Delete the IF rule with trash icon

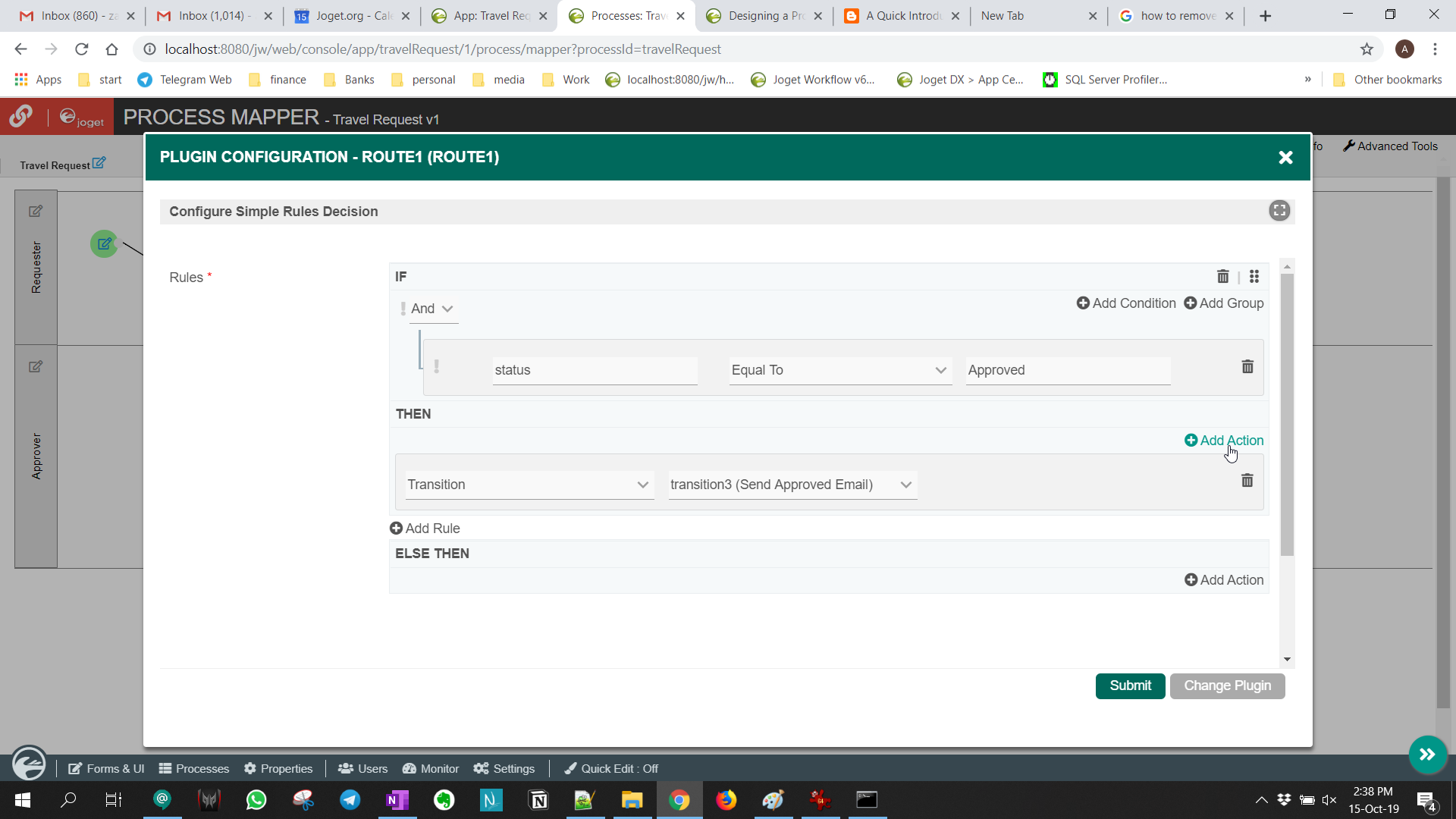tap(1222, 277)
